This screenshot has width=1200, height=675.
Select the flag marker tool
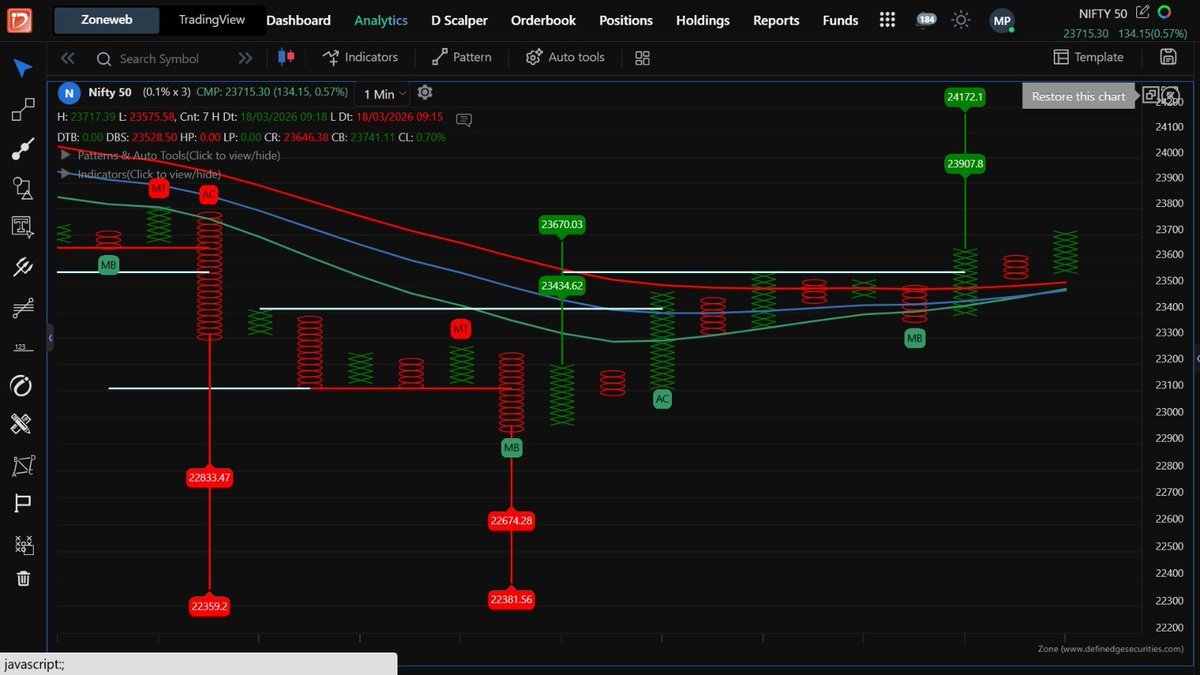[22, 504]
